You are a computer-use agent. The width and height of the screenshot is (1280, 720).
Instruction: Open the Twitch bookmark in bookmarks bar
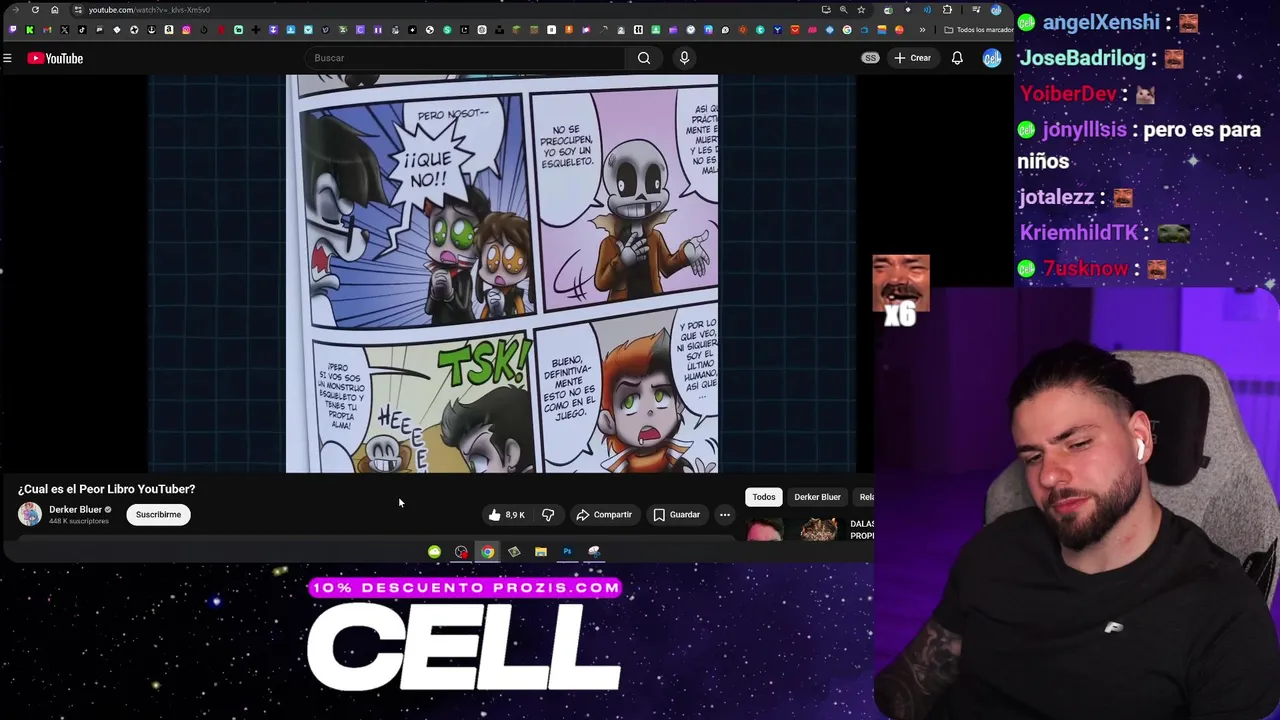[13, 30]
